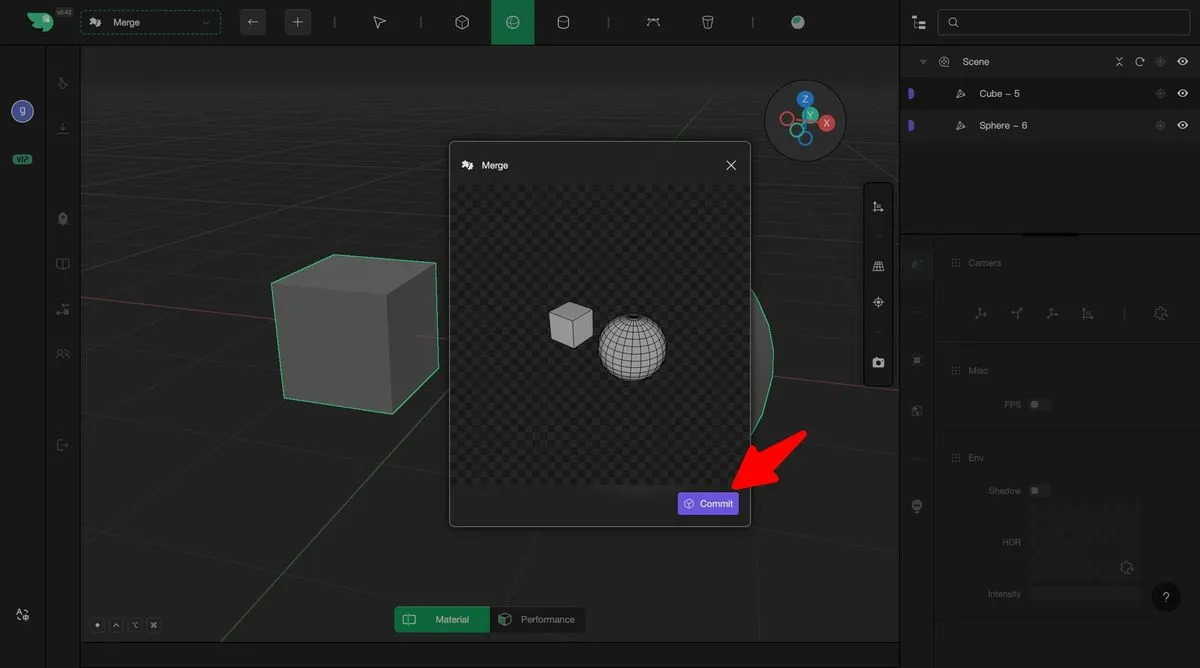1200x668 pixels.
Task: Open the Merge mode dropdown
Action: pyautogui.click(x=151, y=22)
